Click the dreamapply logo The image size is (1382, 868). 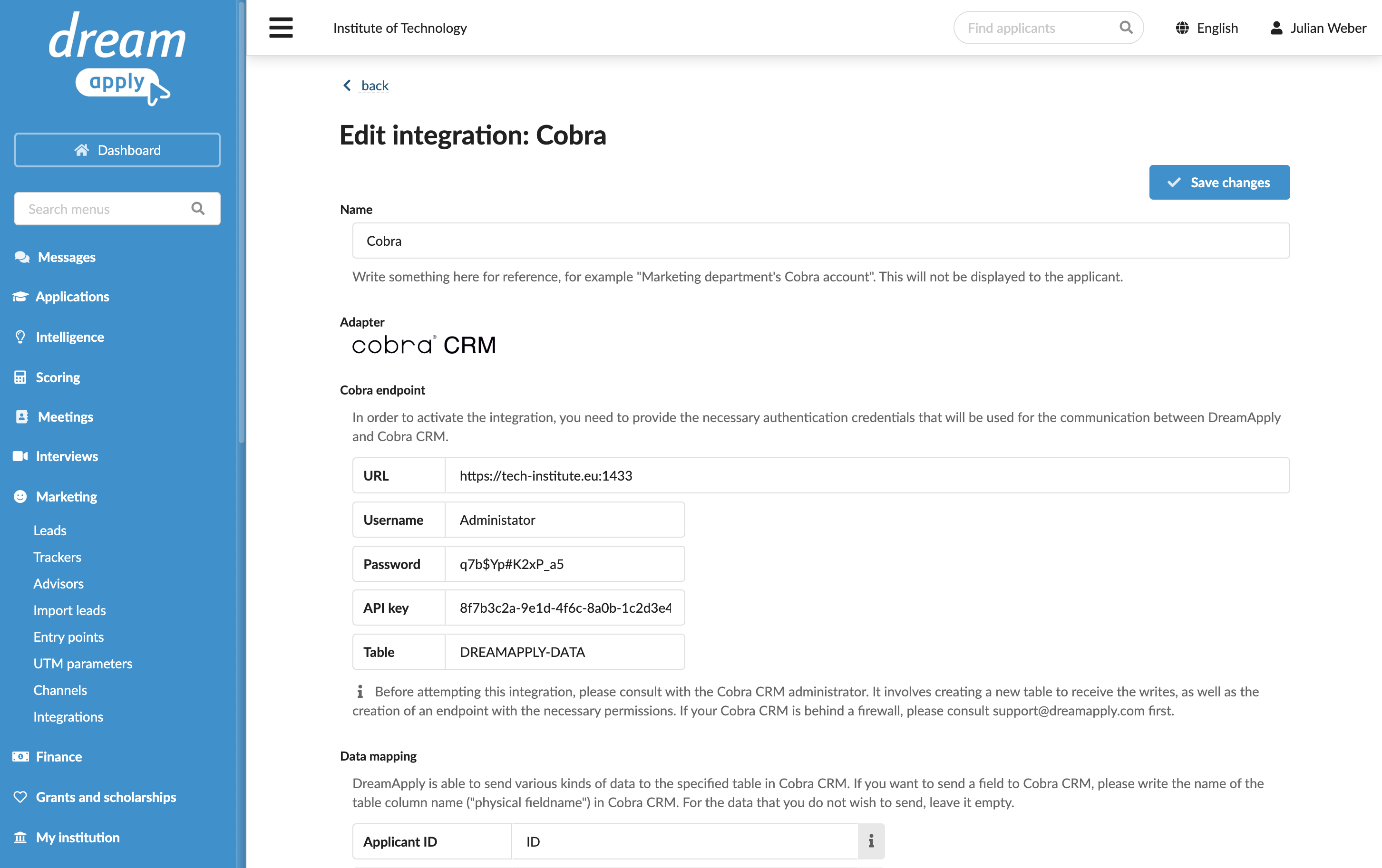[x=117, y=58]
